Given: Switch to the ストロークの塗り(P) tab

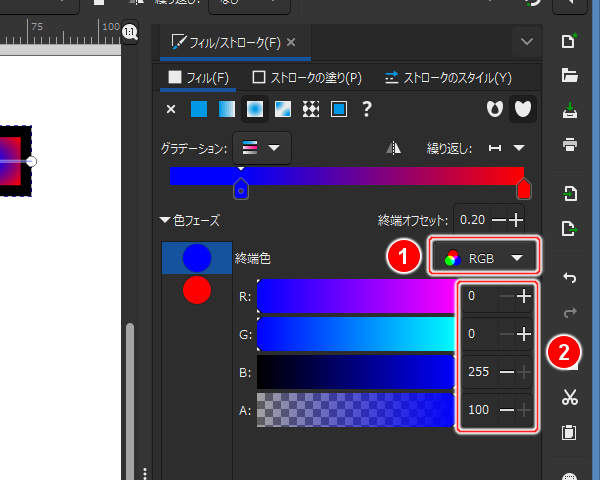Looking at the screenshot, I should point(307,78).
